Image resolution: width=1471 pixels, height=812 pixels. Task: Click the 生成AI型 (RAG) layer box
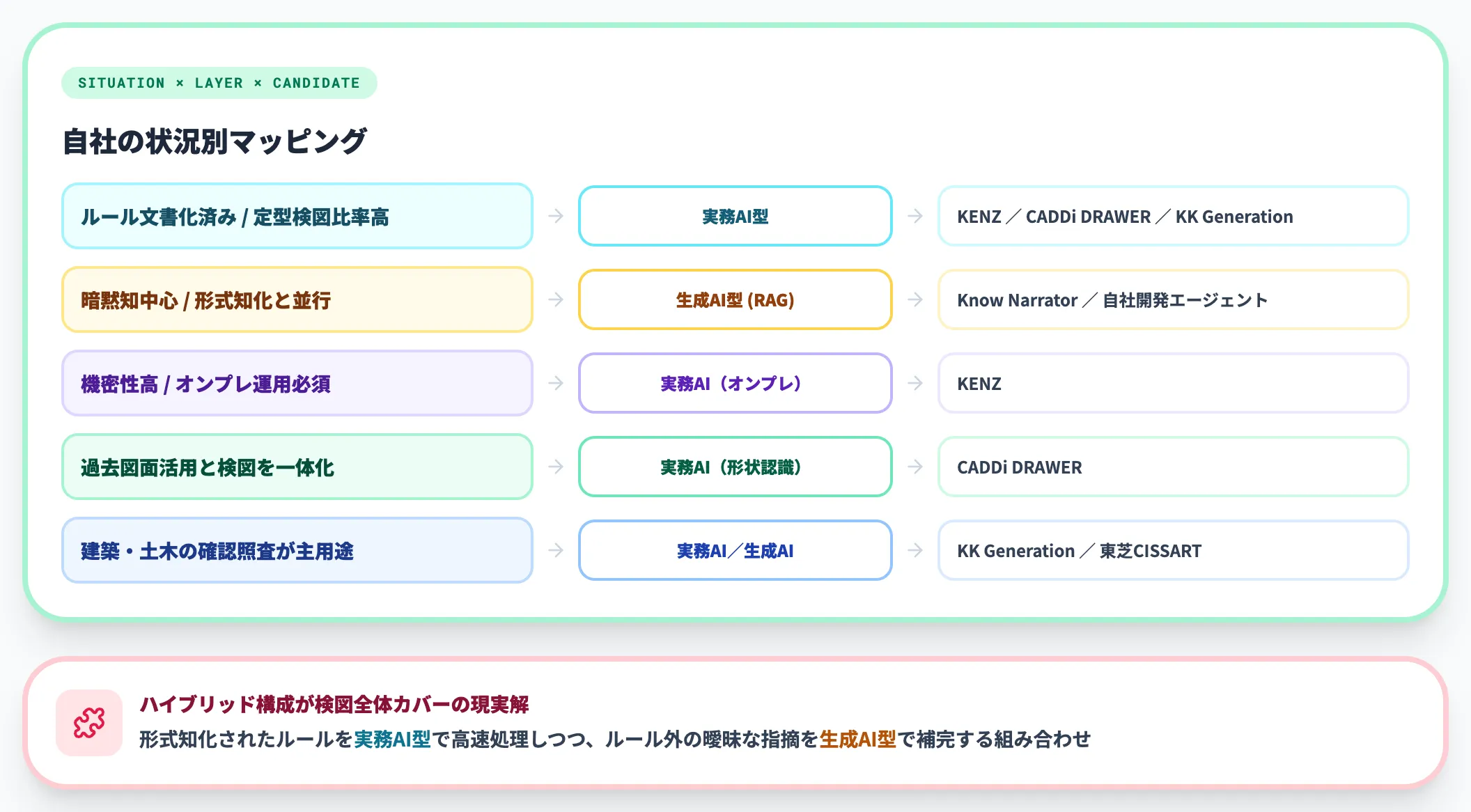click(735, 299)
